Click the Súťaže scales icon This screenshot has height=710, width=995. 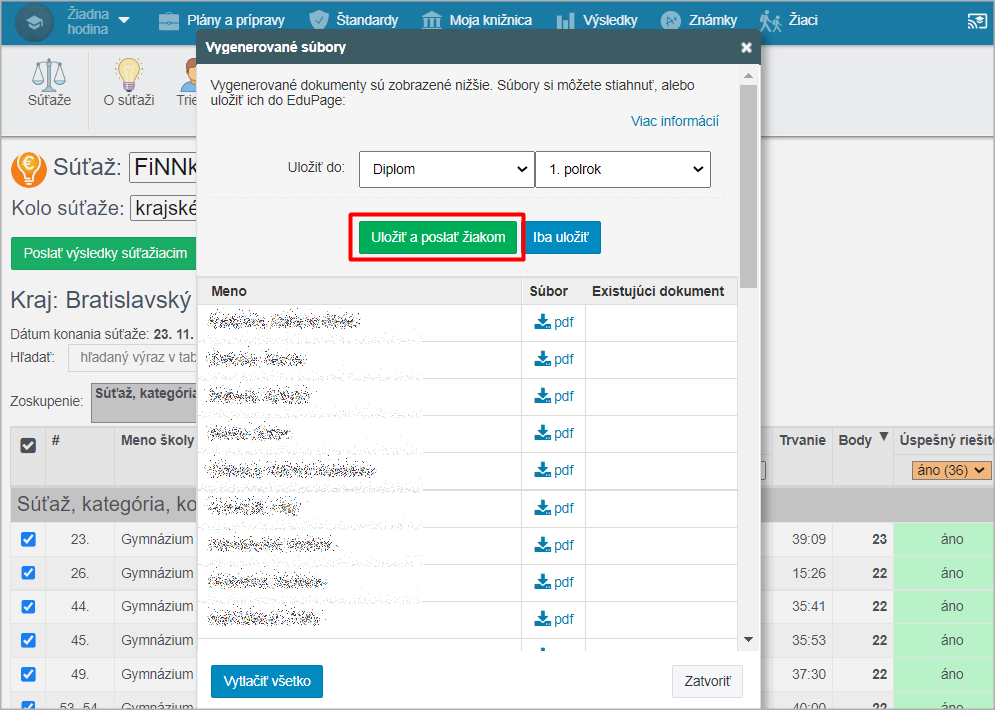pos(49,75)
